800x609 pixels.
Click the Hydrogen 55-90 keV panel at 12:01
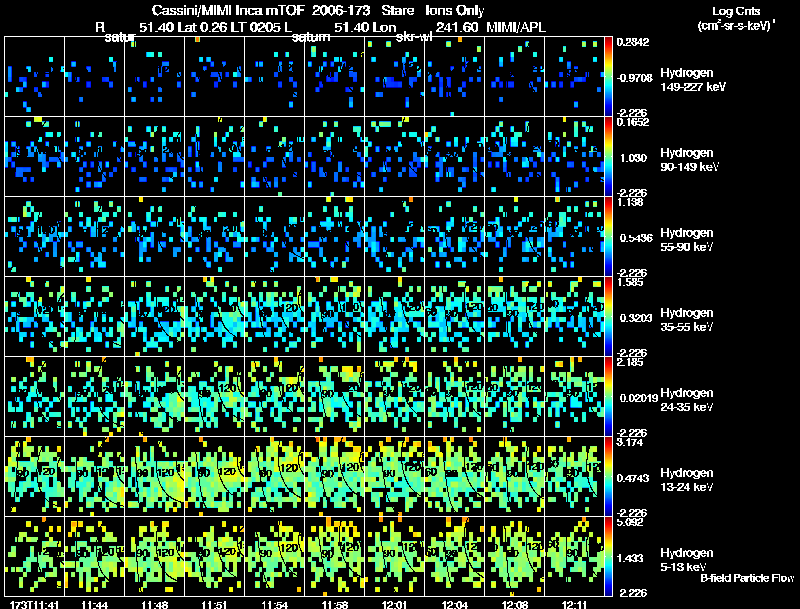(394, 237)
